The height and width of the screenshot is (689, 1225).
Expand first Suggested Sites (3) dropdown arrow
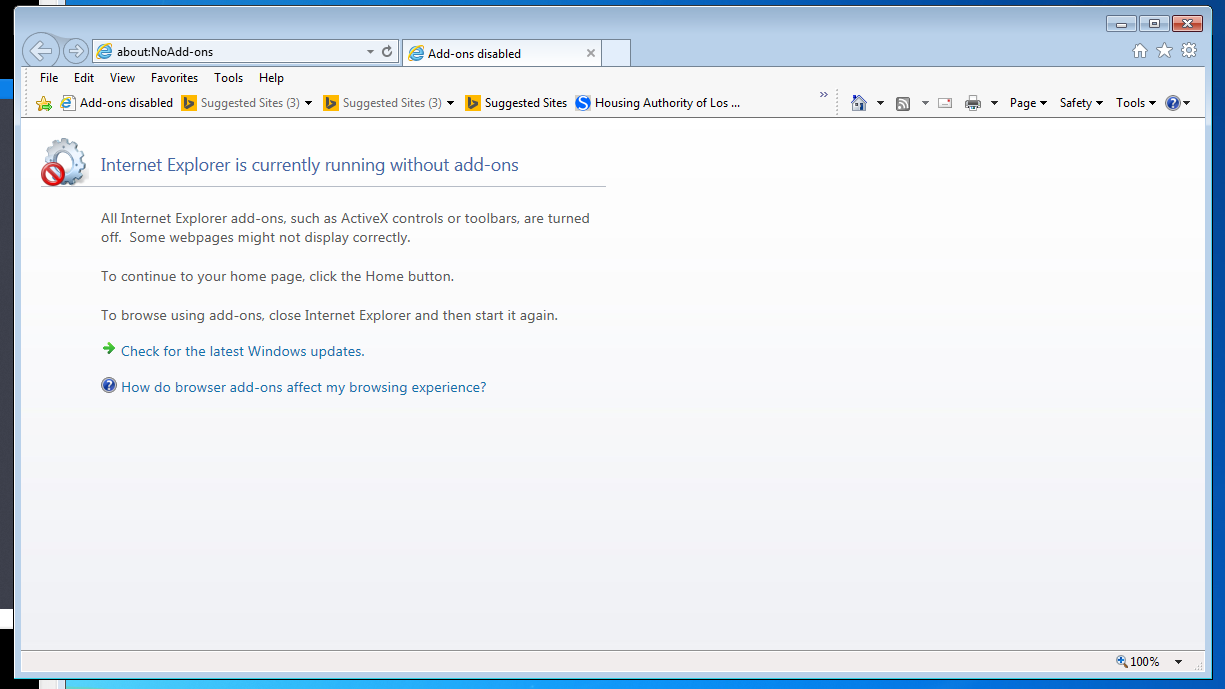pyautogui.click(x=308, y=103)
